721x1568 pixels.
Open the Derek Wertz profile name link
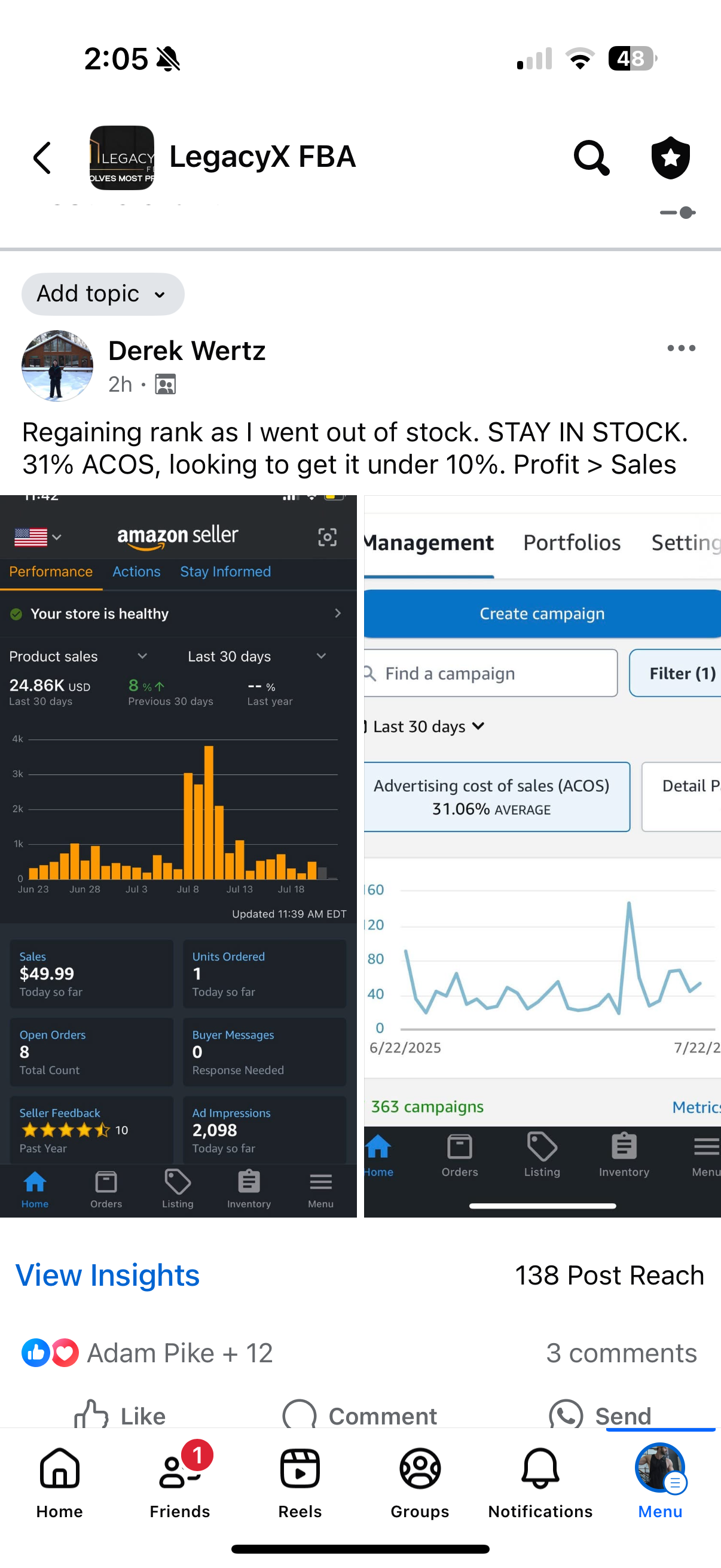coord(187,350)
